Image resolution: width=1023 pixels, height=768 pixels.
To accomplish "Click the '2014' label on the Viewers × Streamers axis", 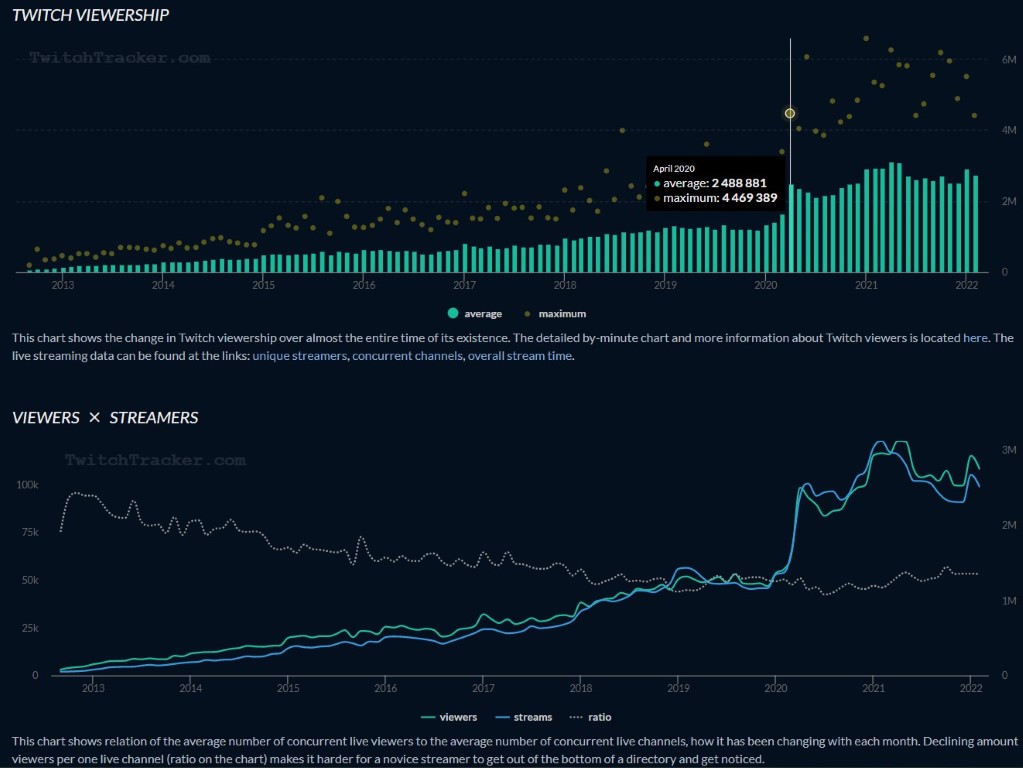I will tap(191, 688).
